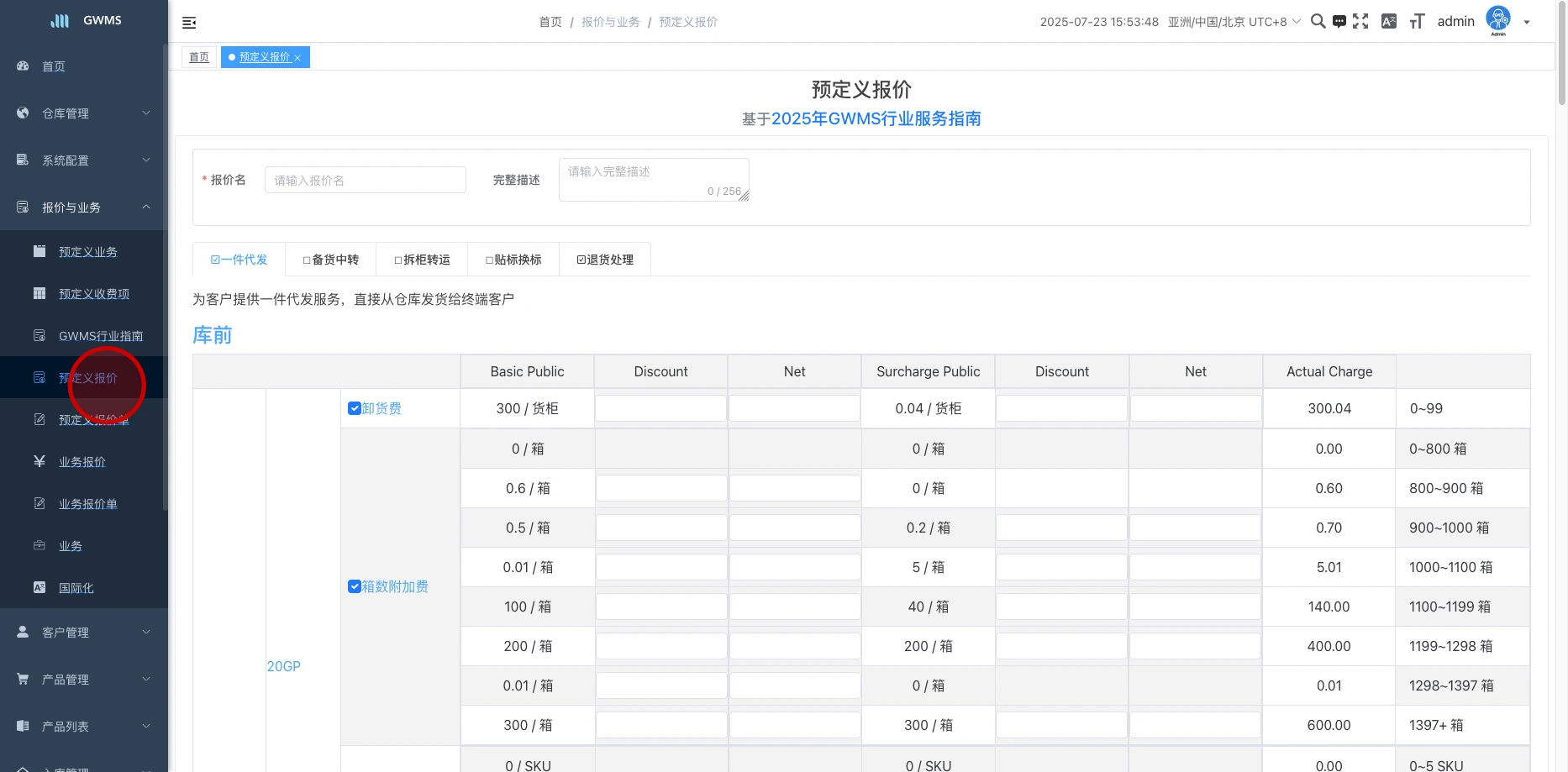This screenshot has width=1568, height=772.
Task: Open the 退货处理 tab
Action: 605,260
